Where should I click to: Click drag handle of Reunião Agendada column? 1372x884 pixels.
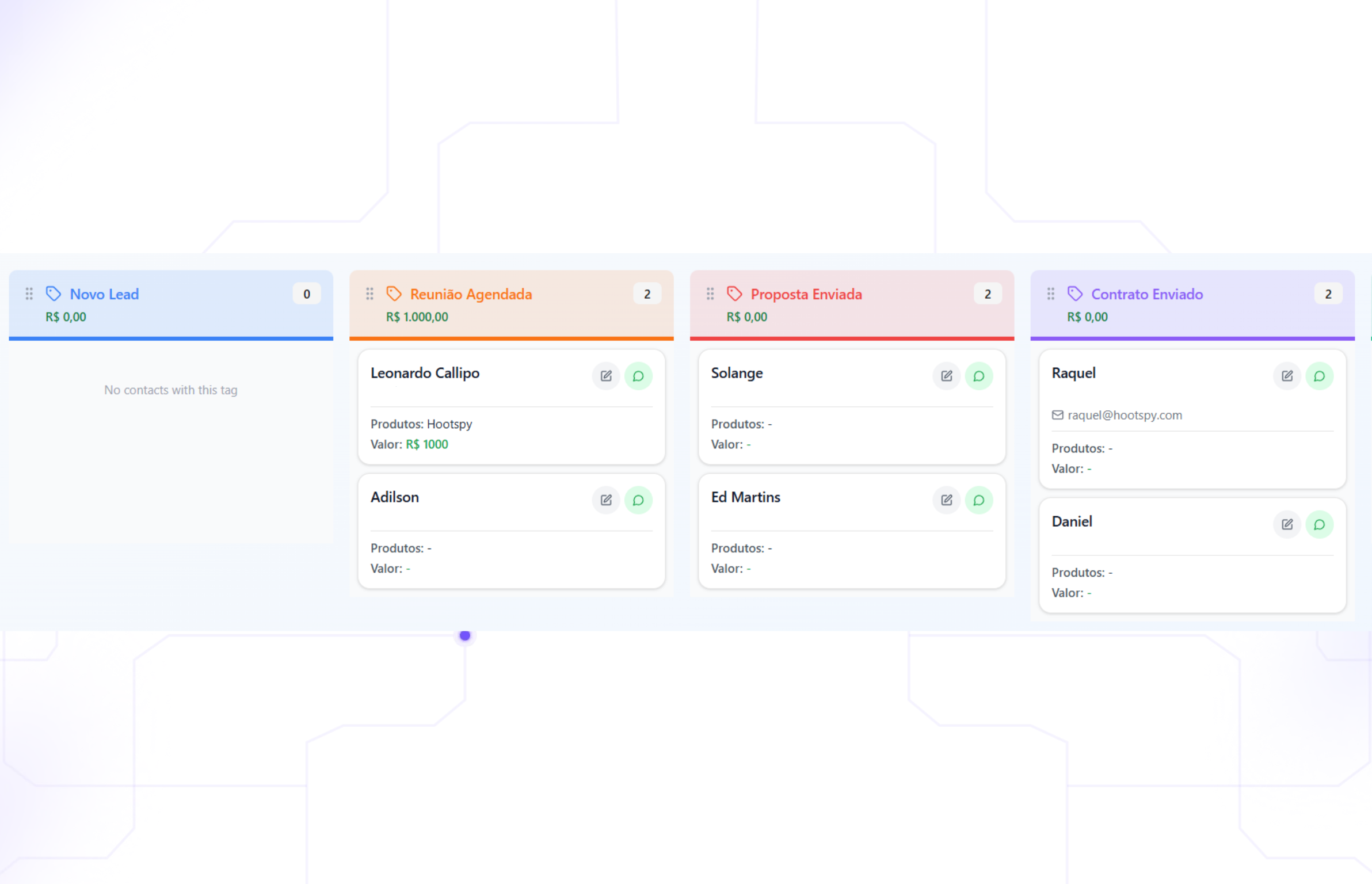point(369,294)
